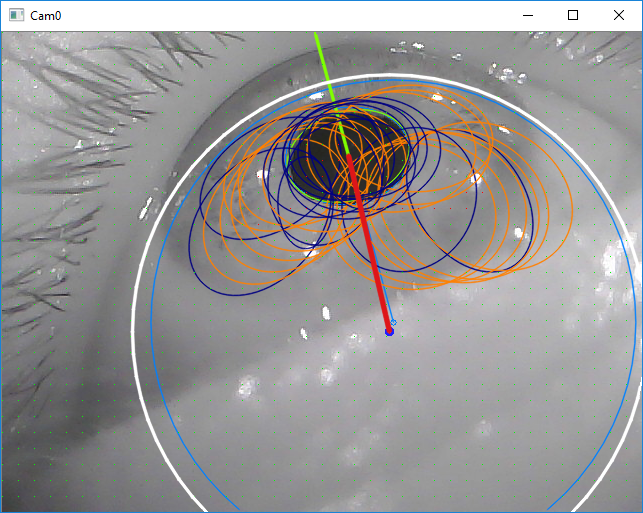Select the blue dot ending the red line
643x513 pixels.
(x=389, y=330)
